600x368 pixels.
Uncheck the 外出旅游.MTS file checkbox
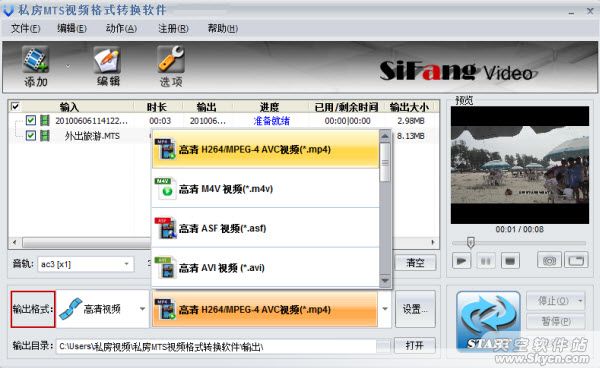31,135
